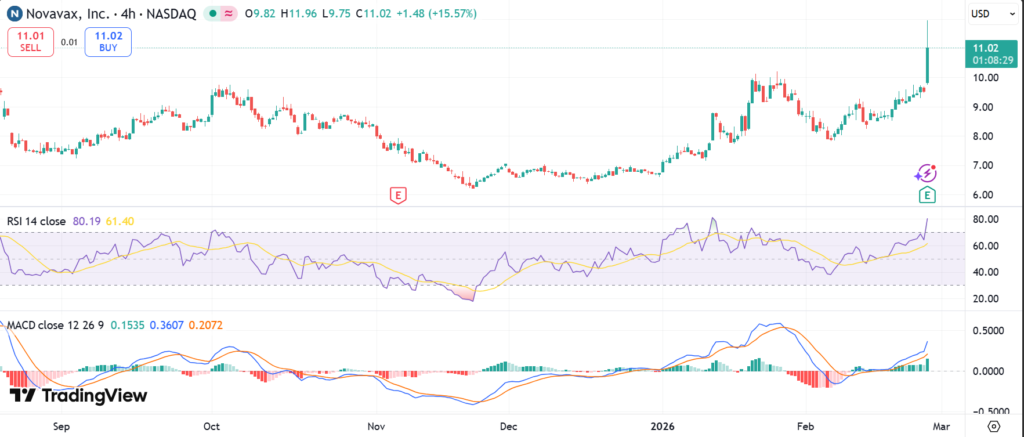Click the green earnings E marker
The height and width of the screenshot is (437, 1024).
[x=927, y=194]
